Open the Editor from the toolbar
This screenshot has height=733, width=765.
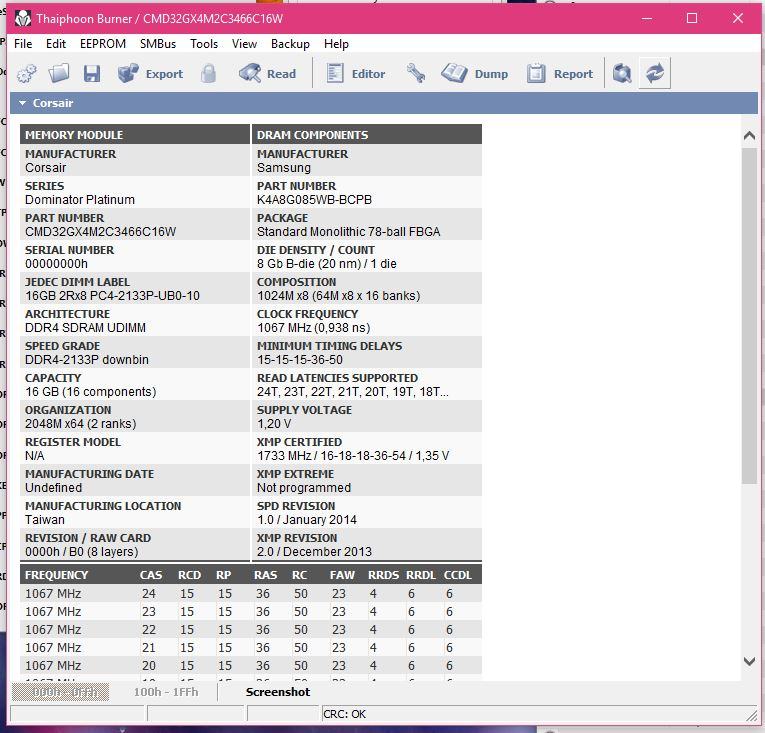coord(356,74)
